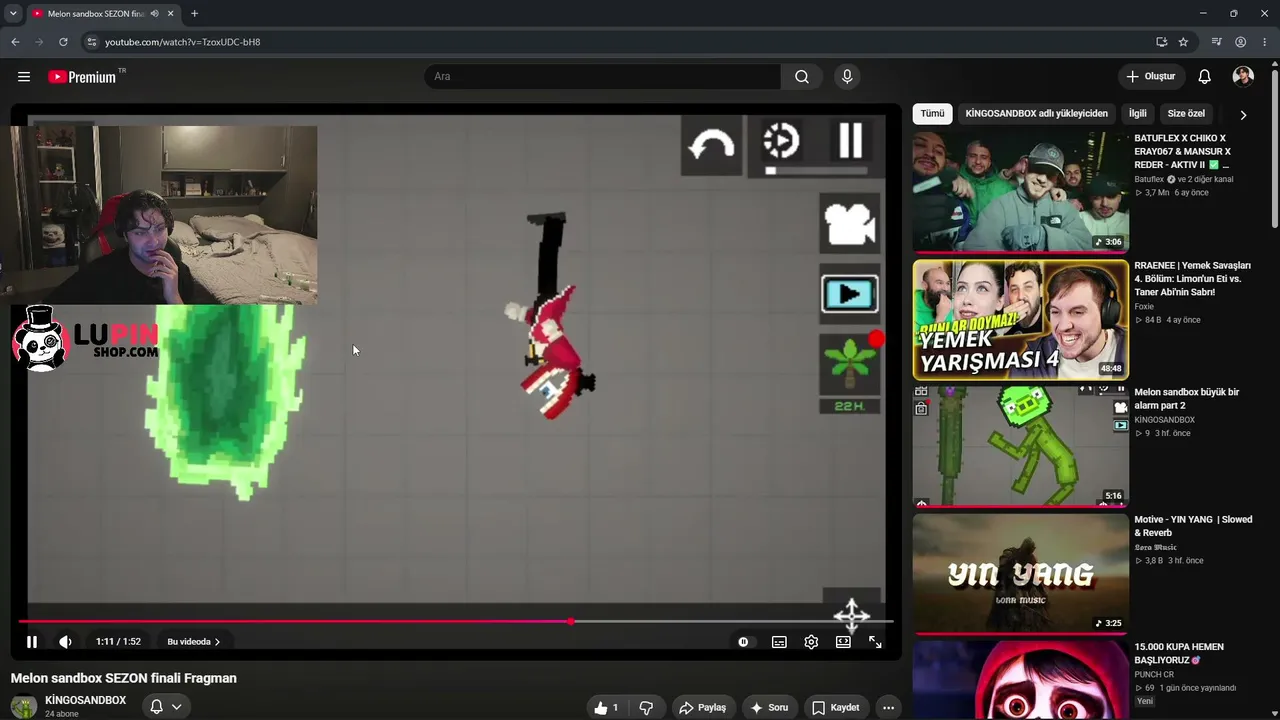Viewport: 1280px width, 720px height.
Task: Click the "Paylaş" share button
Action: [702, 708]
